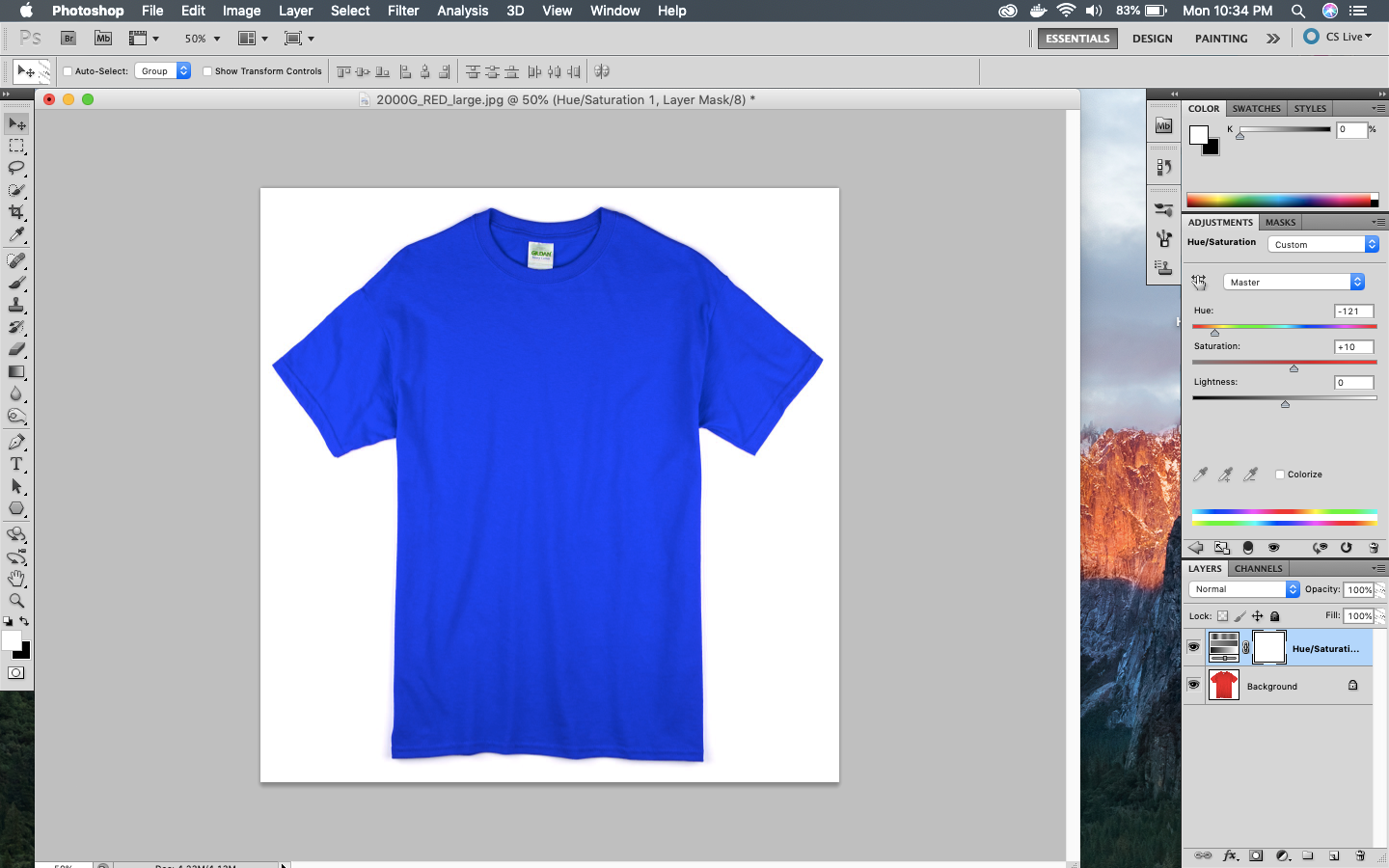Hide the Background layer
Screen dimensions: 1389x868
(x=1194, y=685)
